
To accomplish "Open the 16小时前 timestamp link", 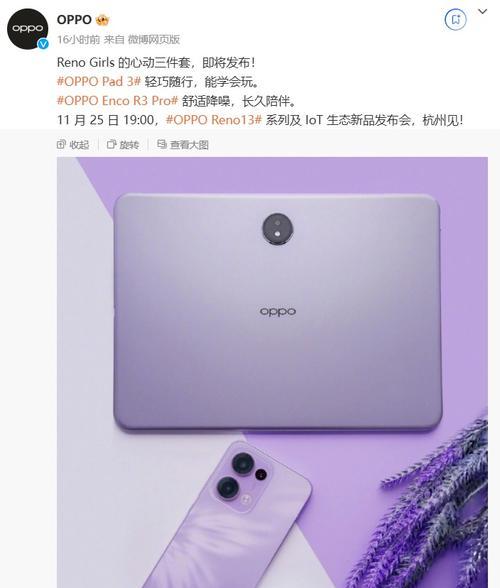I will point(78,39).
